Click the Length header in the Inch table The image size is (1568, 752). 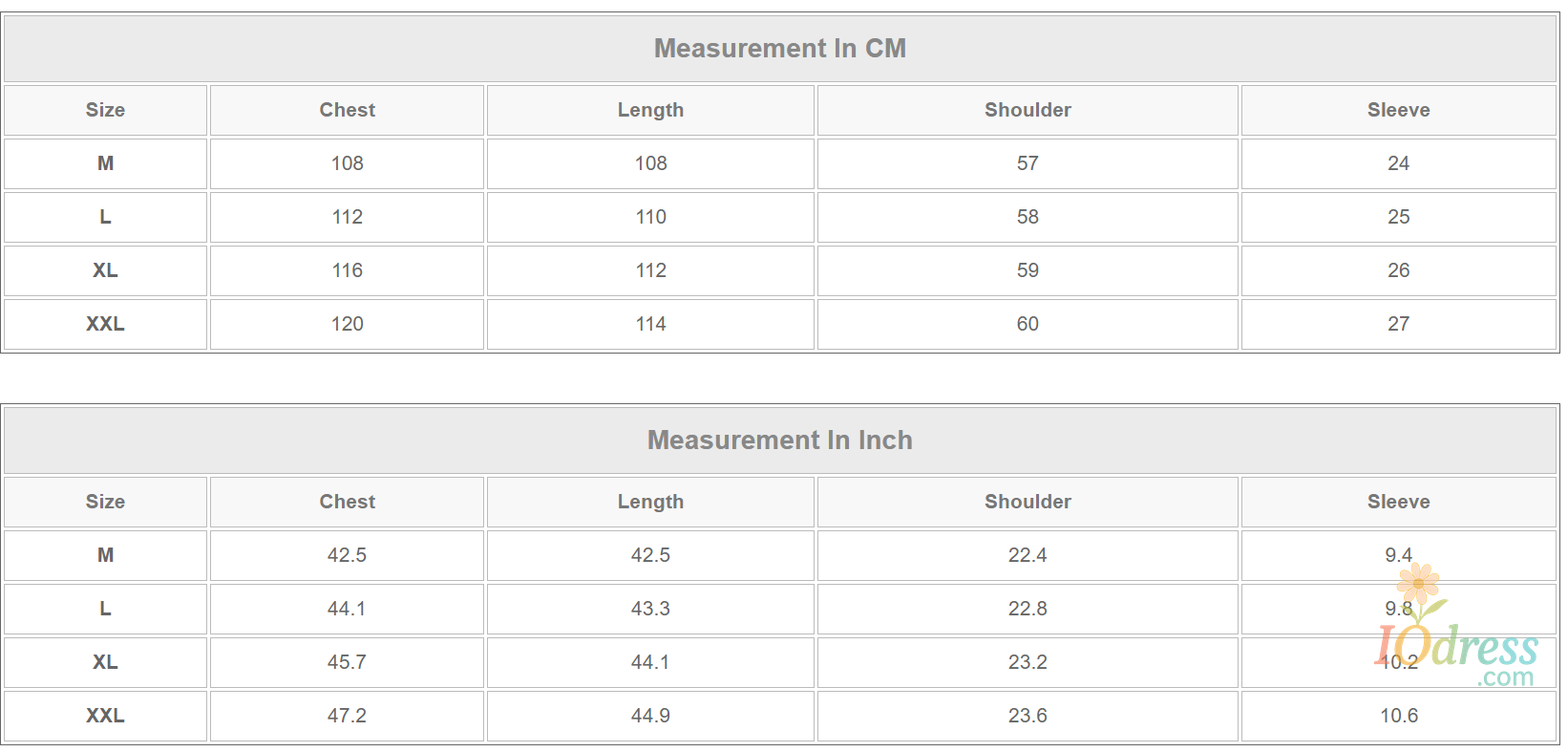(650, 502)
